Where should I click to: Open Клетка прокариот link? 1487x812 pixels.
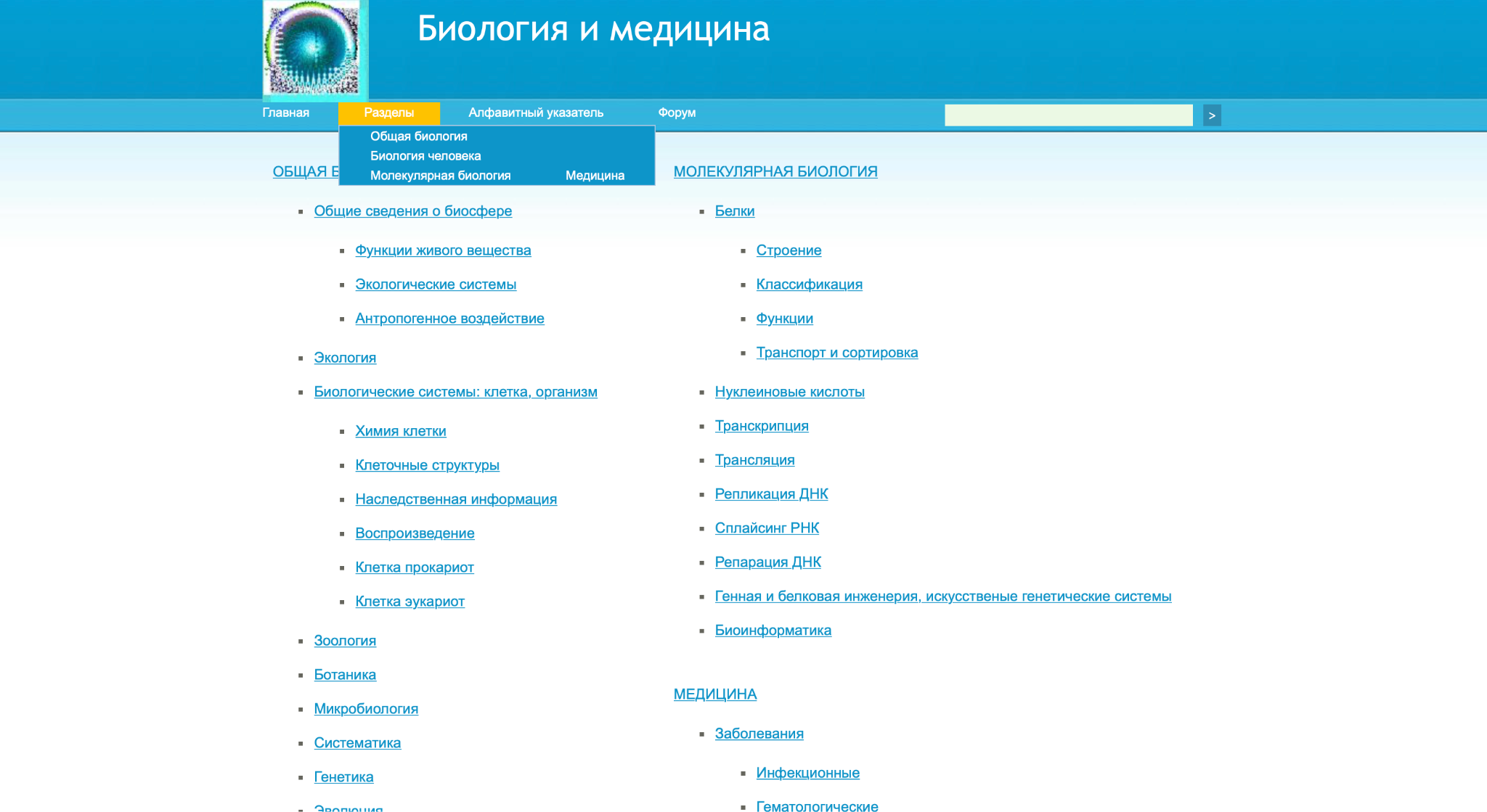415,567
